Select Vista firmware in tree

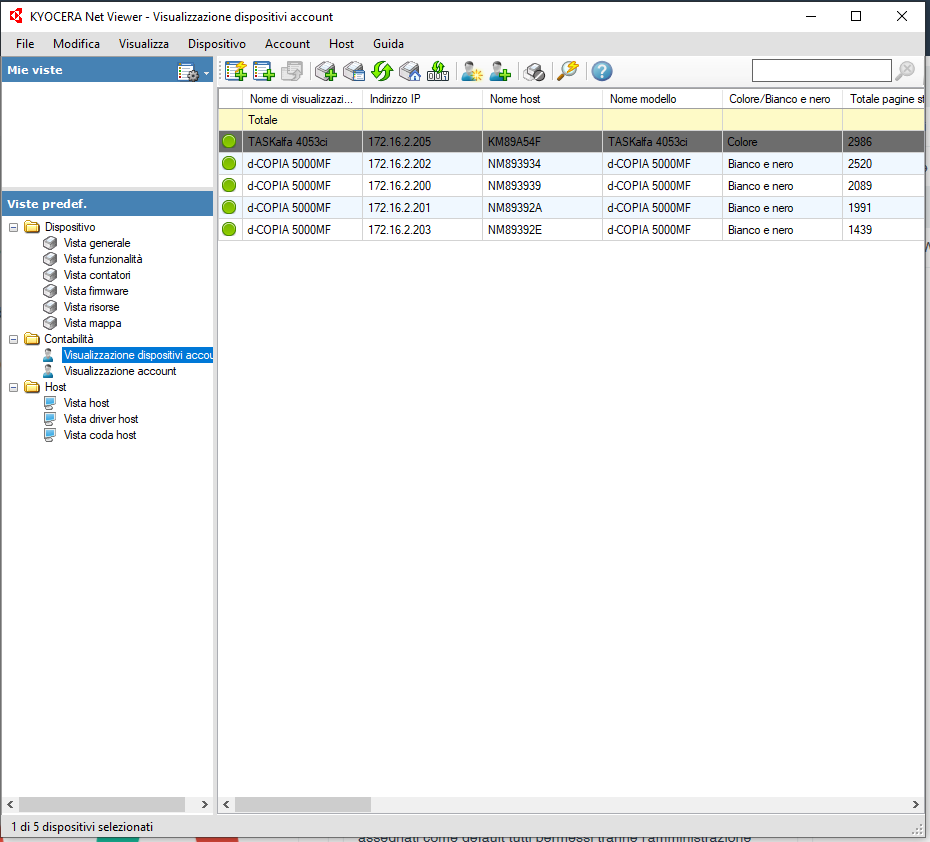tap(95, 291)
